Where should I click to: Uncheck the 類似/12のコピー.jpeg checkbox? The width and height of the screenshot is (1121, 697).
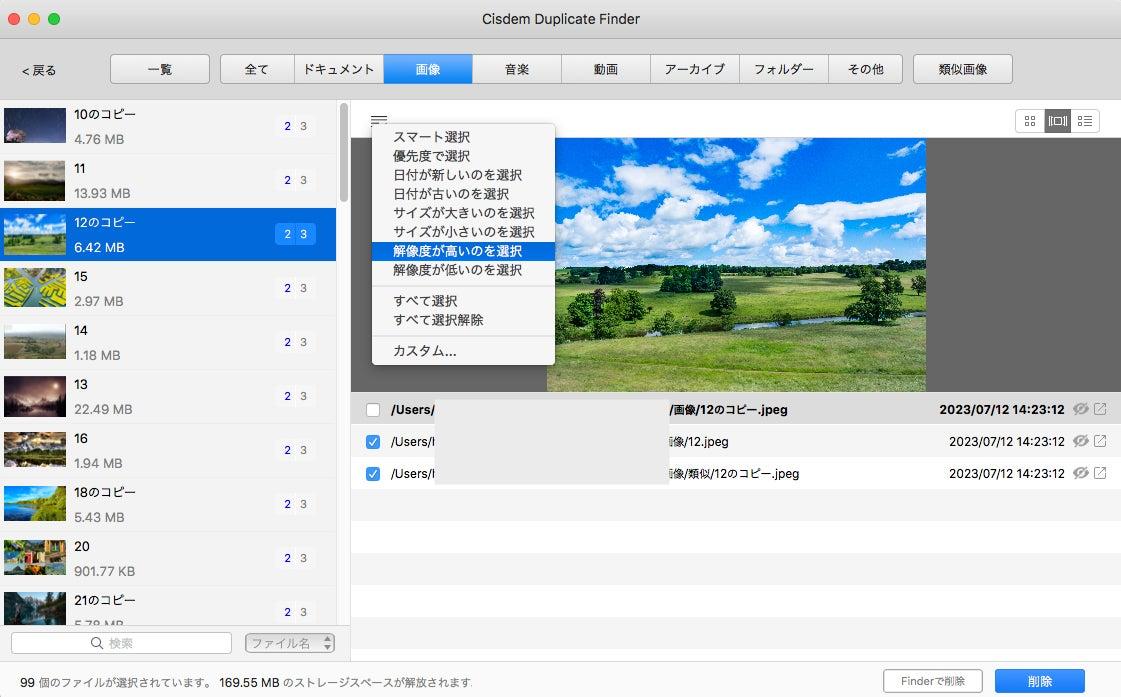tap(372, 474)
